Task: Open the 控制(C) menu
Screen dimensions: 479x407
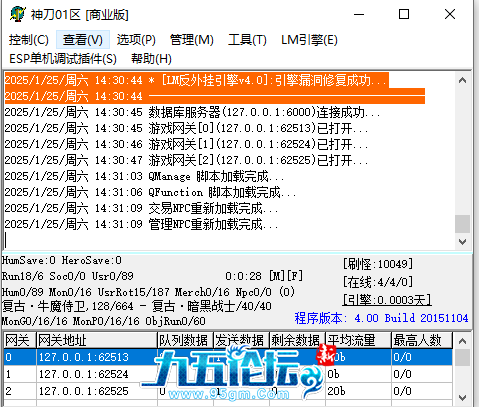Action: [29, 40]
